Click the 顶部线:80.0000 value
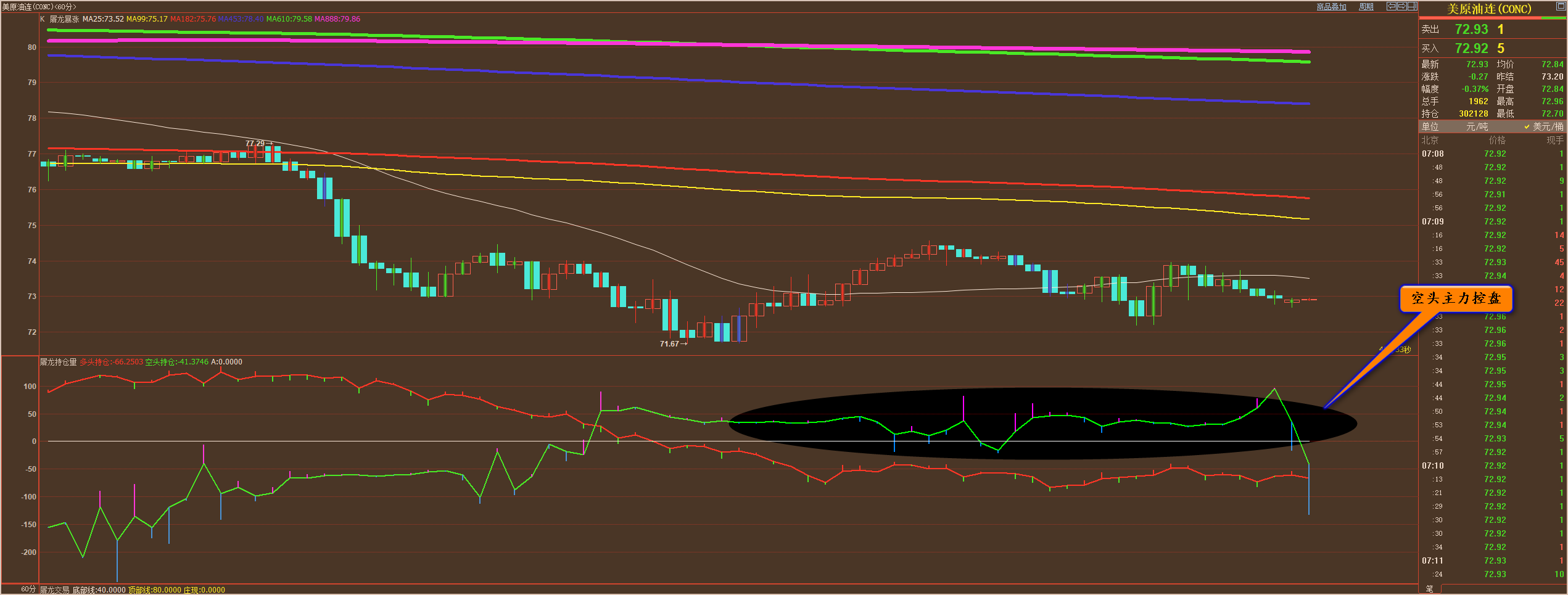The height and width of the screenshot is (595, 1568). [155, 590]
